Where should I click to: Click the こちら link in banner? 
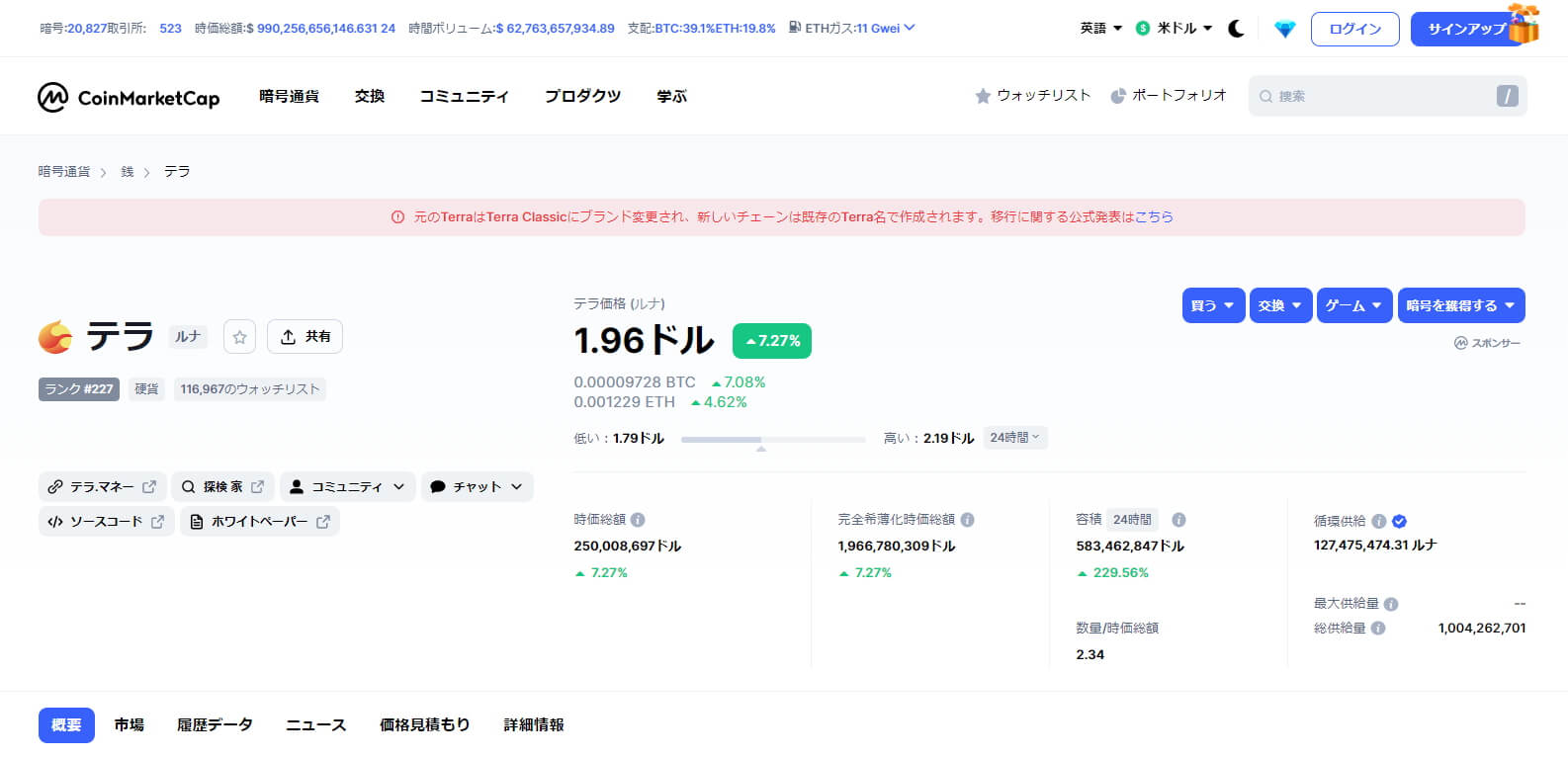(x=1154, y=217)
